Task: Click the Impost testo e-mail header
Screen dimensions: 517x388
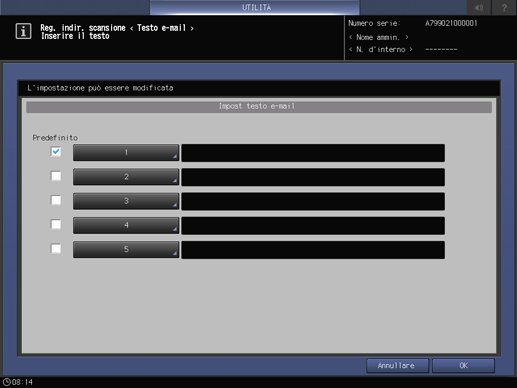Action: (259, 107)
